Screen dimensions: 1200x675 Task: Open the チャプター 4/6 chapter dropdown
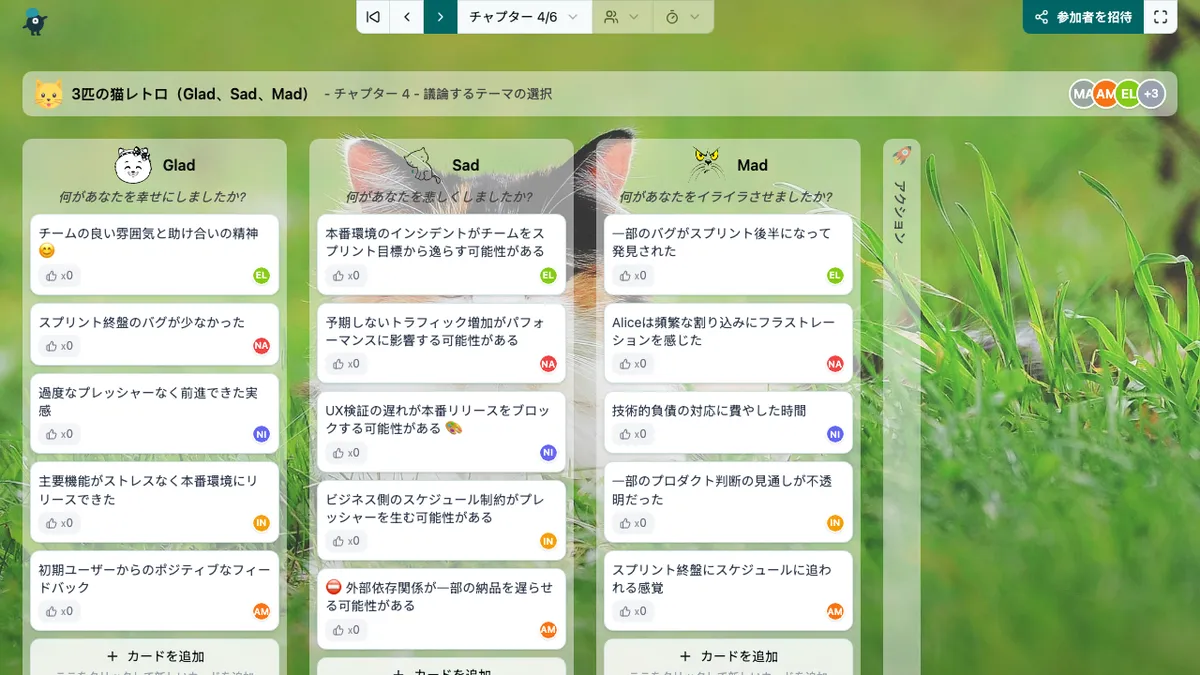524,17
